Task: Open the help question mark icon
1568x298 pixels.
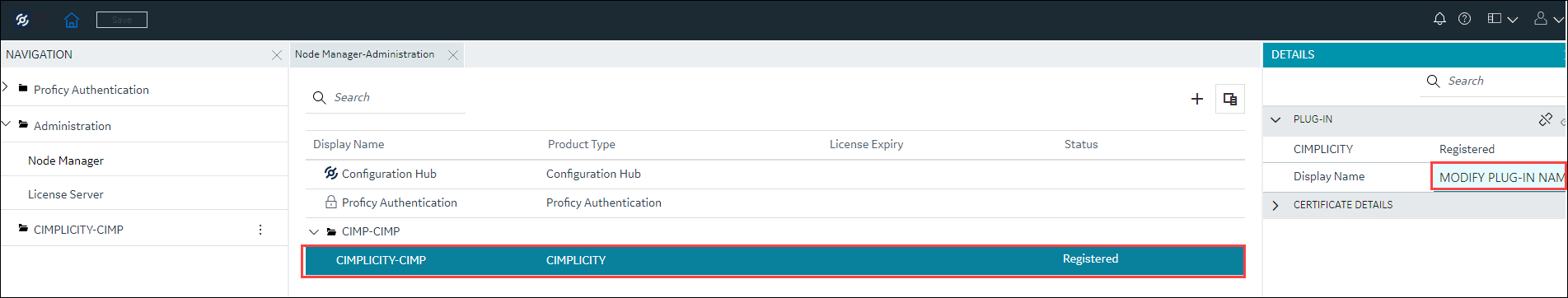Action: tap(1464, 19)
